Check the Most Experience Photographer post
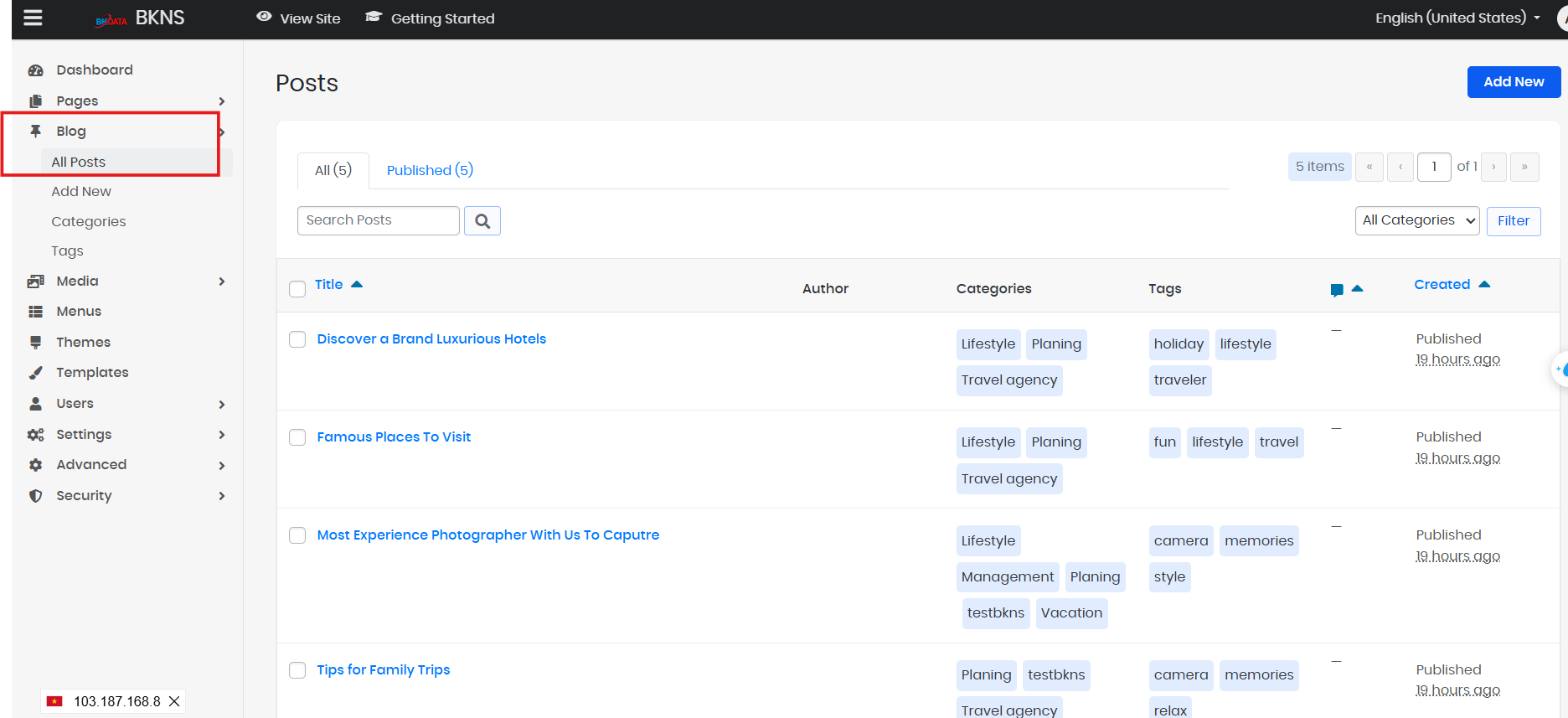Viewport: 1568px width, 718px height. click(x=297, y=535)
